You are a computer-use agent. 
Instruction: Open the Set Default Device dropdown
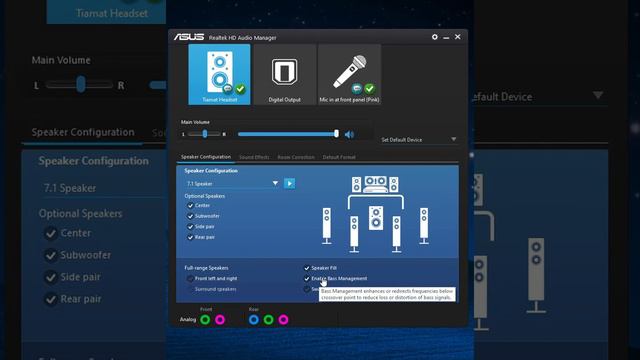(x=418, y=140)
